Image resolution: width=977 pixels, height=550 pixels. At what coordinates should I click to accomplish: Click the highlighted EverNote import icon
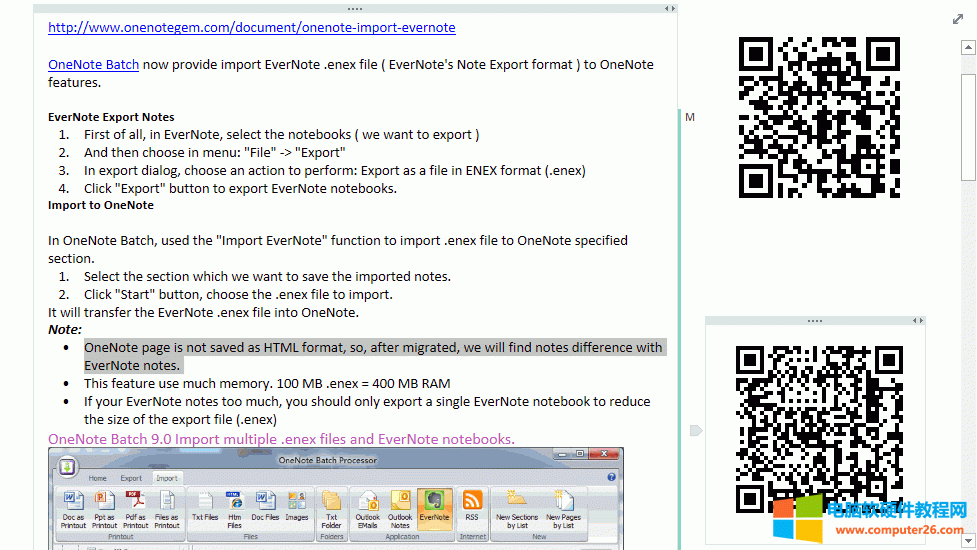(434, 508)
